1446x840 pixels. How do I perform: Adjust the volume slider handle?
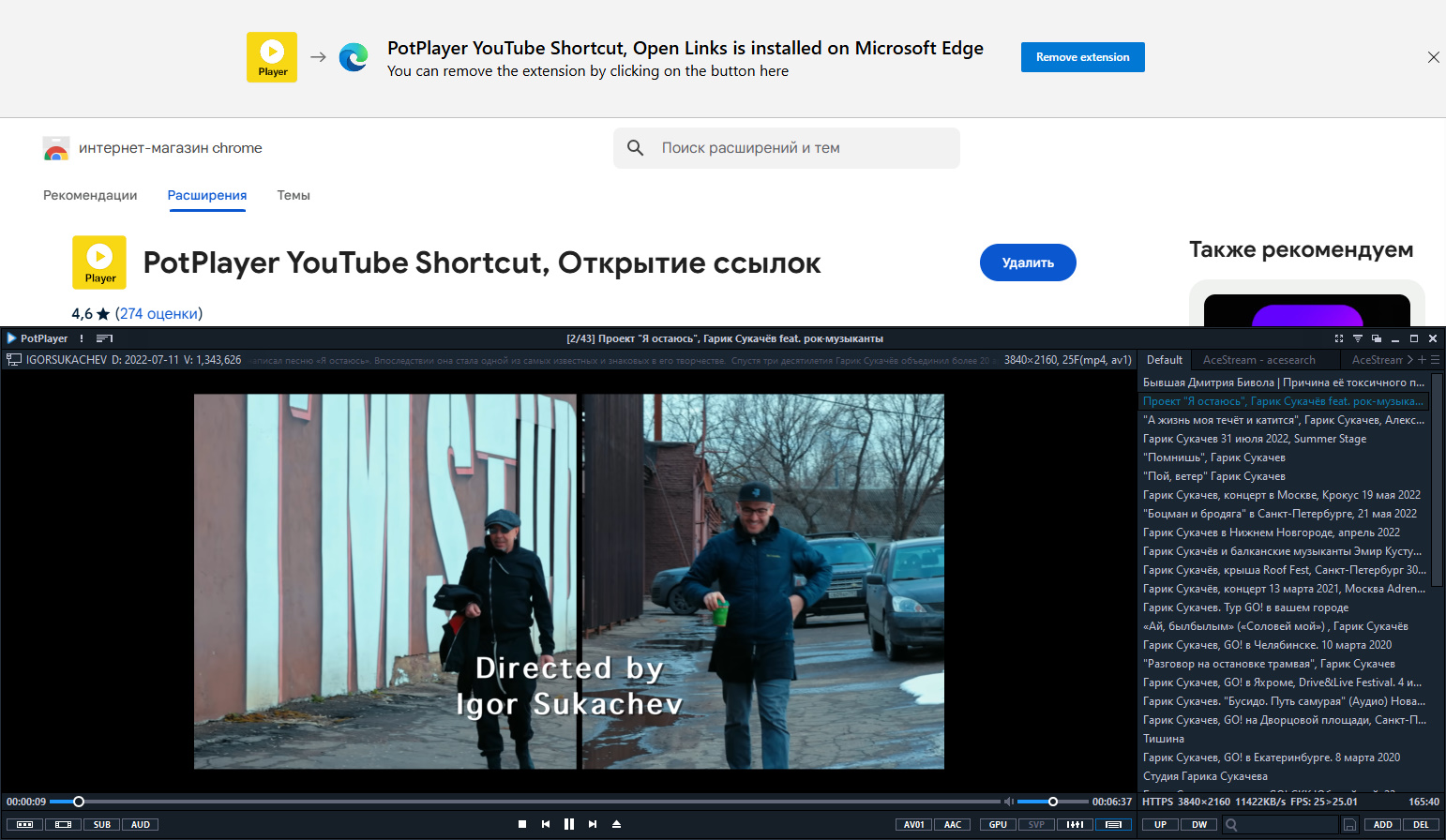point(1053,802)
